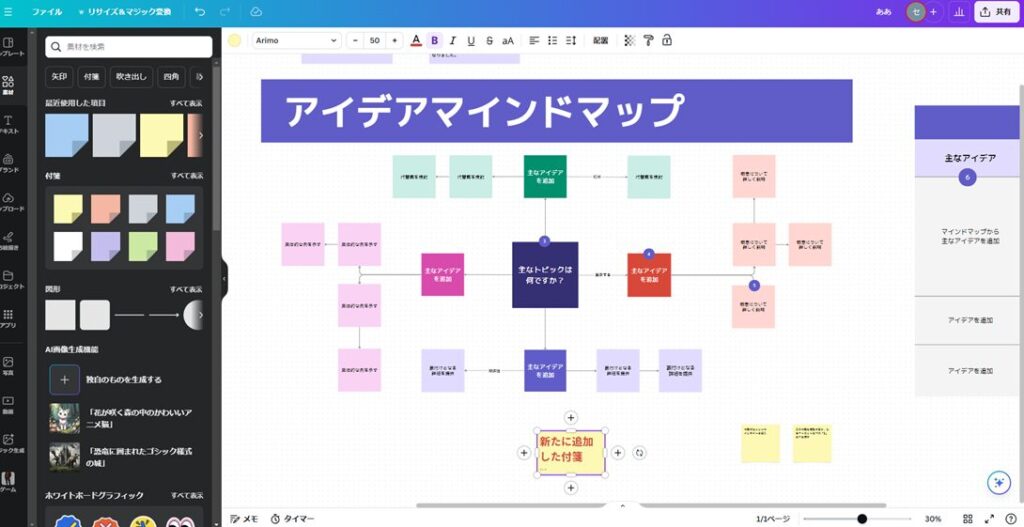
Task: Toggle underline formatting
Action: pos(470,41)
